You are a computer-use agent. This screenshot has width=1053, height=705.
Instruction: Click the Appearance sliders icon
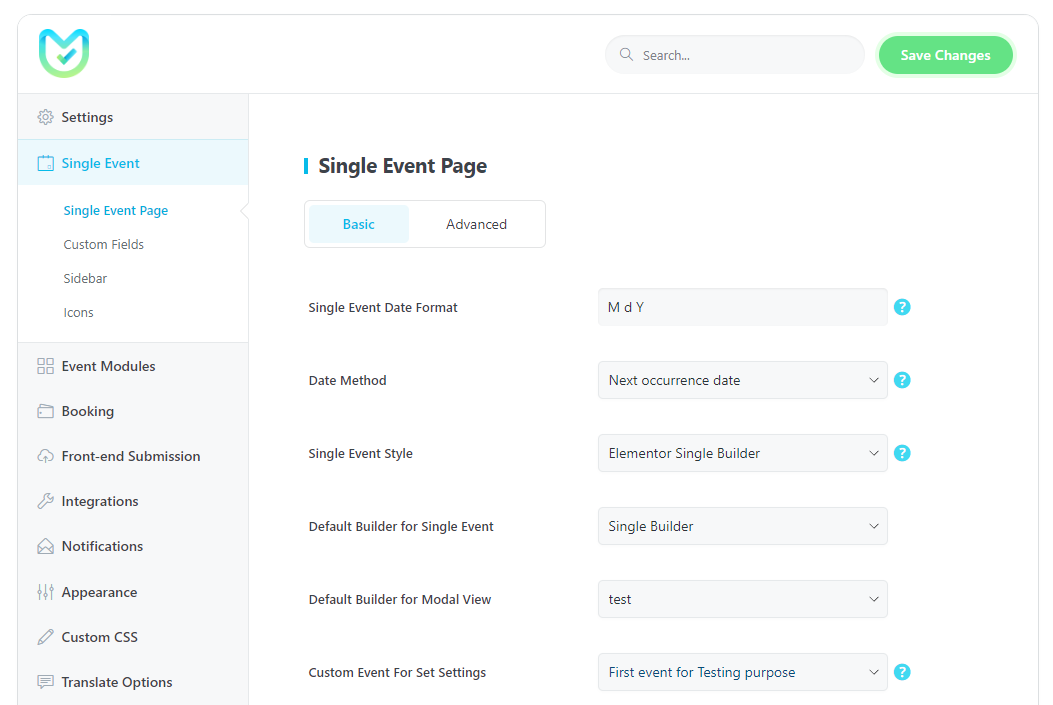[x=45, y=592]
